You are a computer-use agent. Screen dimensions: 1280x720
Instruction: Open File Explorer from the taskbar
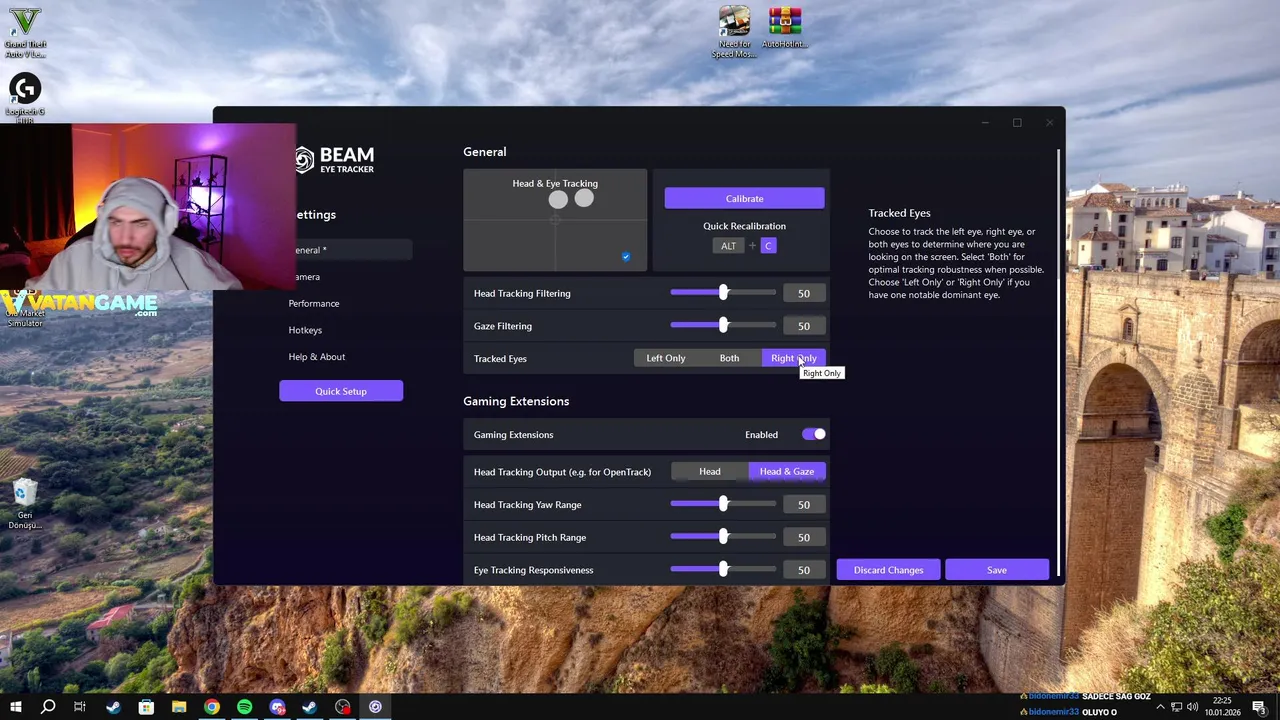179,707
